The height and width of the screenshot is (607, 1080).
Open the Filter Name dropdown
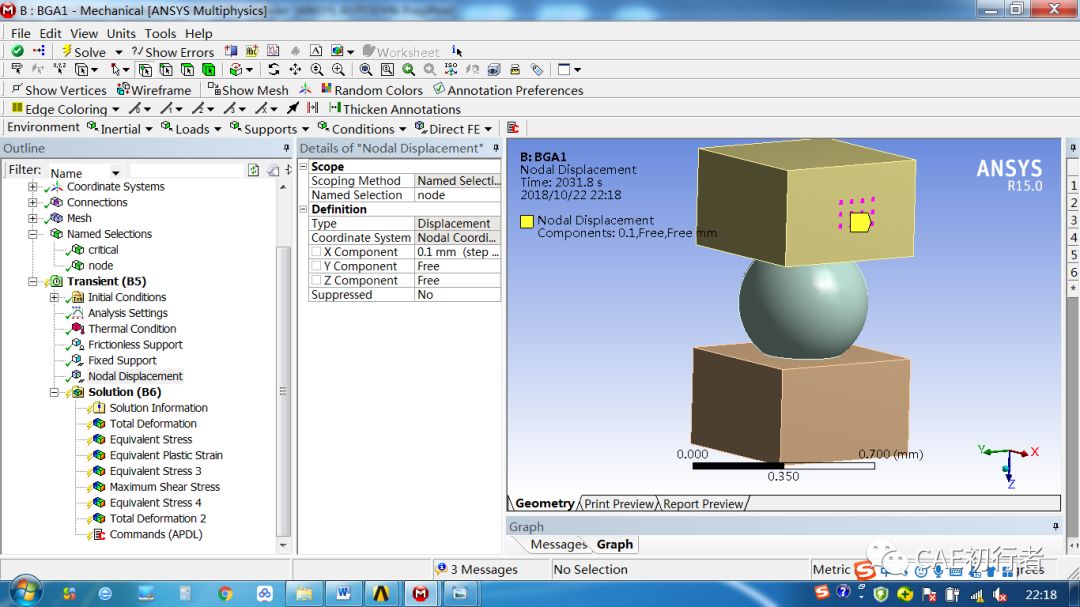[116, 173]
